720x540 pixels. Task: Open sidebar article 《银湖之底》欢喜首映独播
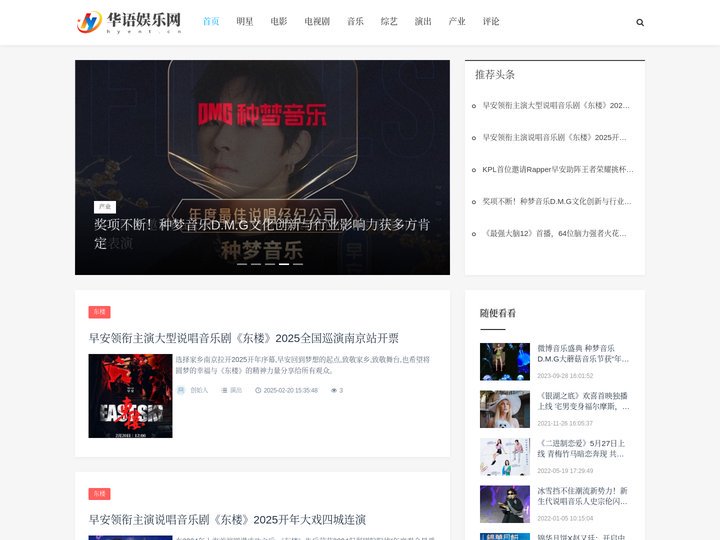584,401
